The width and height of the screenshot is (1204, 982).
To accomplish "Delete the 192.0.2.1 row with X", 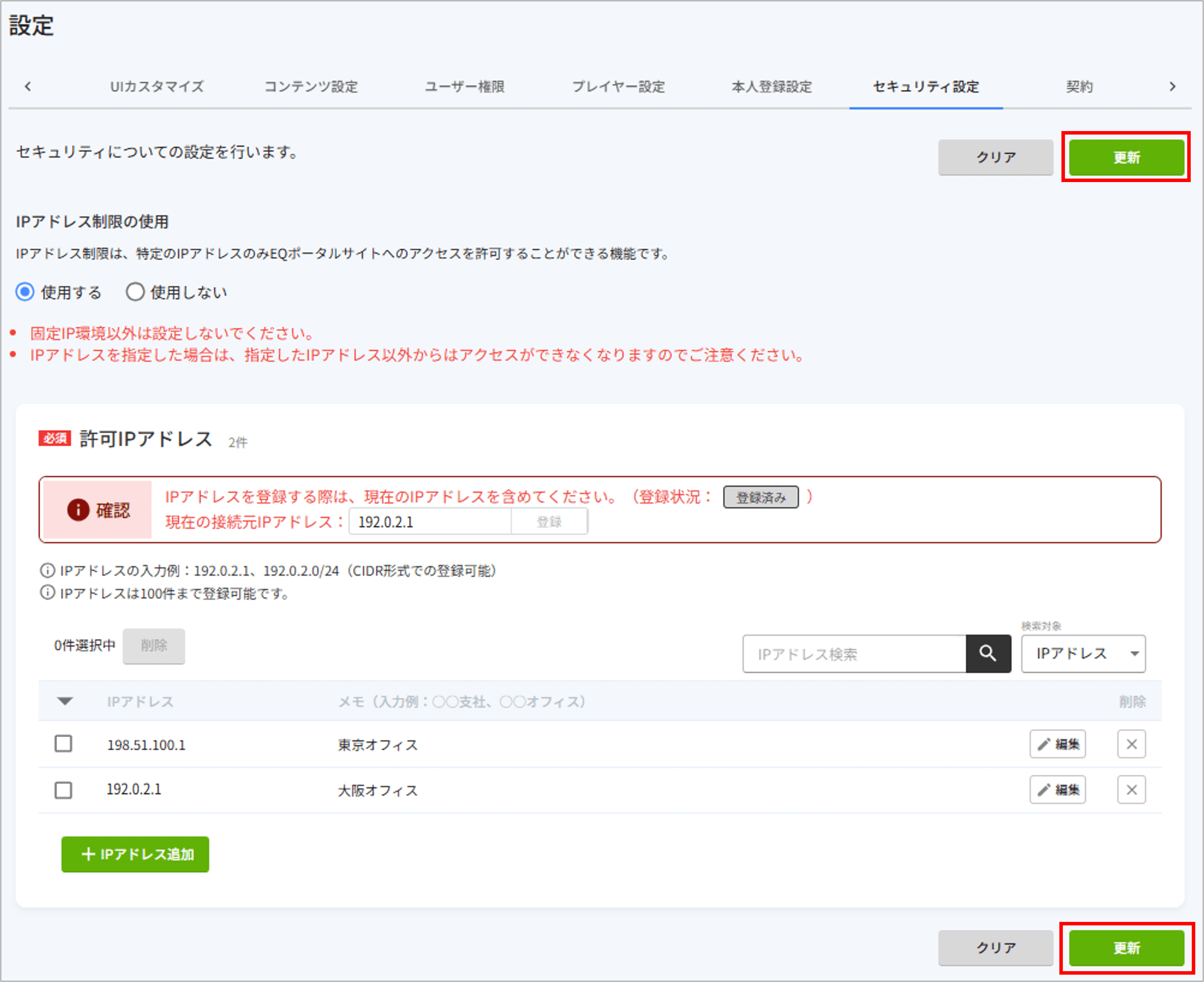I will point(1131,790).
